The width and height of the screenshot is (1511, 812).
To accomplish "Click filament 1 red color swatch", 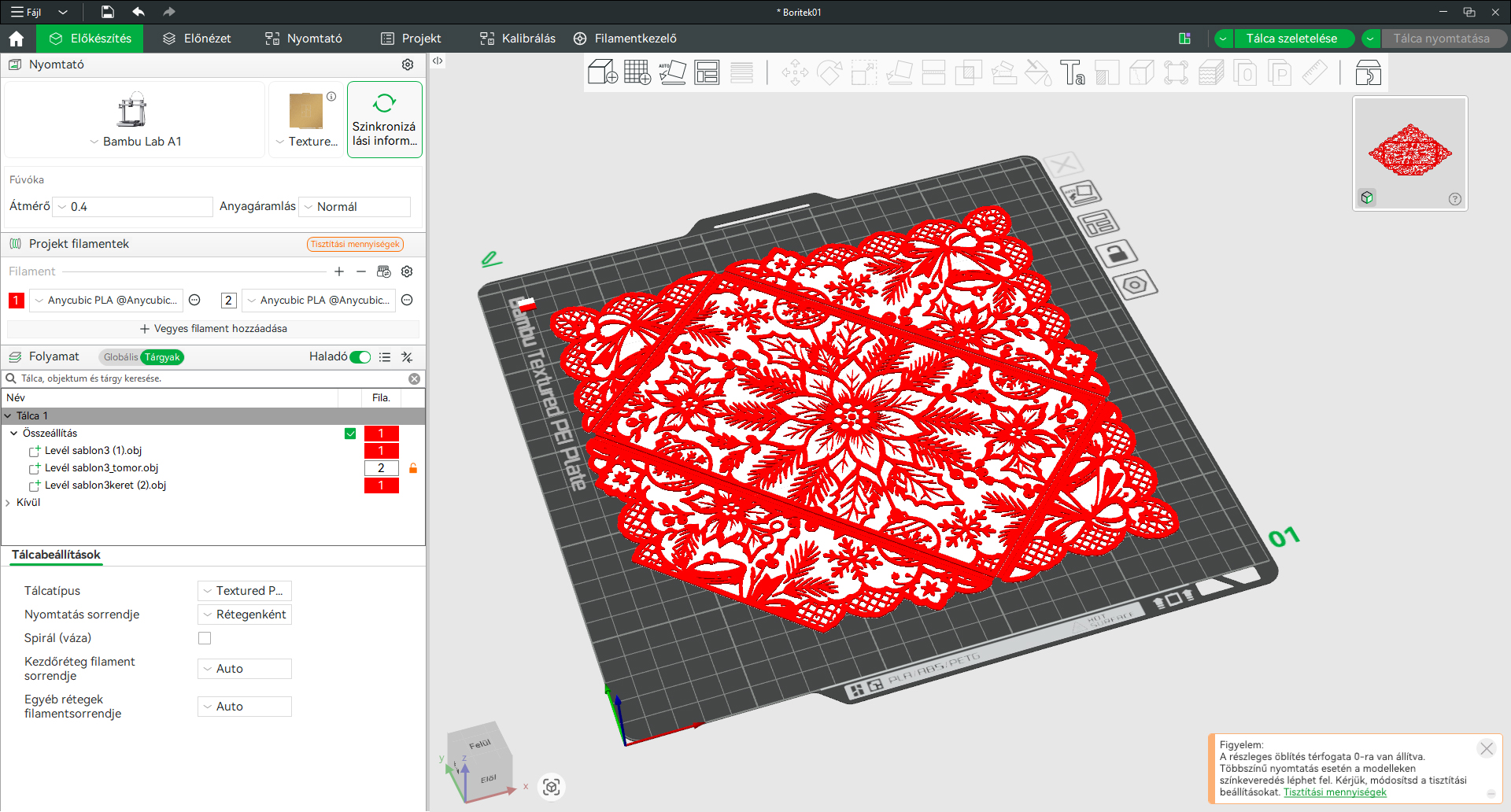I will [17, 301].
